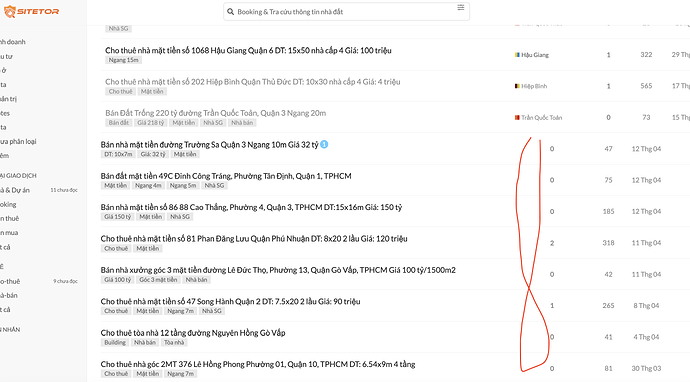Open listing 47 Song Hành Quận 2
The height and width of the screenshot is (382, 690).
(x=231, y=301)
